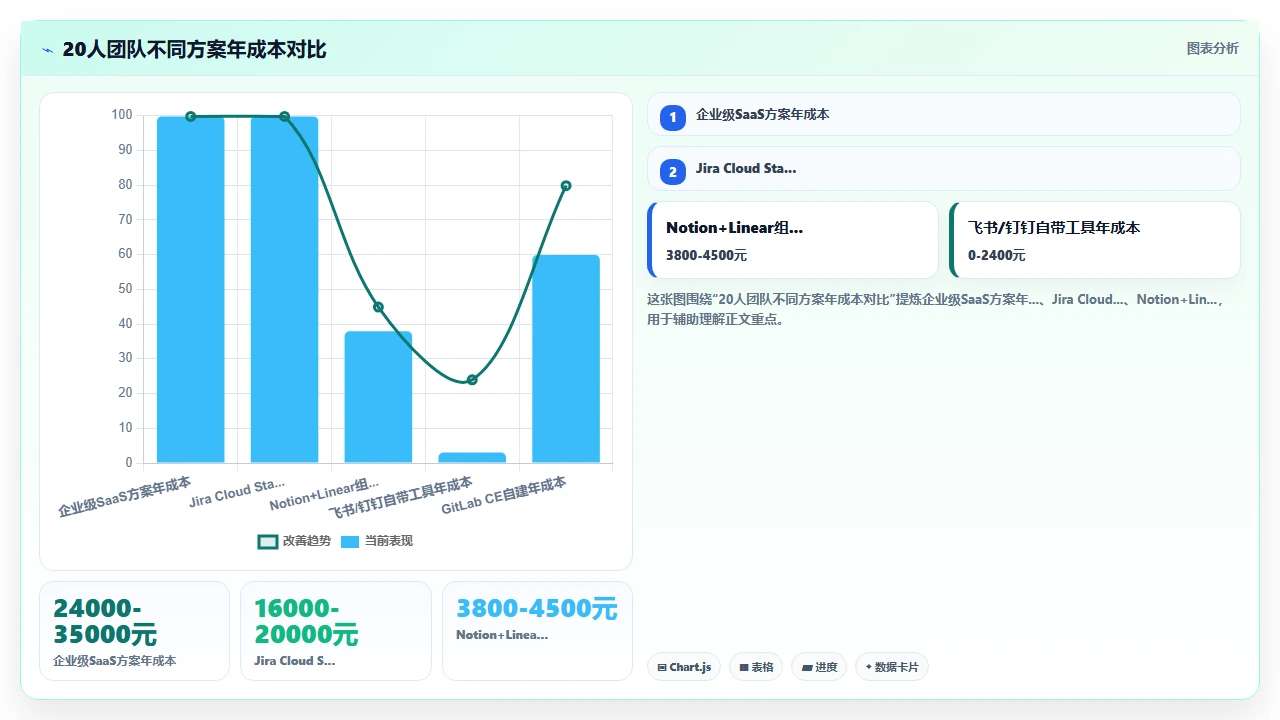The width and height of the screenshot is (1280, 720).
Task: Click the 24000-35000元 stat card
Action: [x=134, y=631]
